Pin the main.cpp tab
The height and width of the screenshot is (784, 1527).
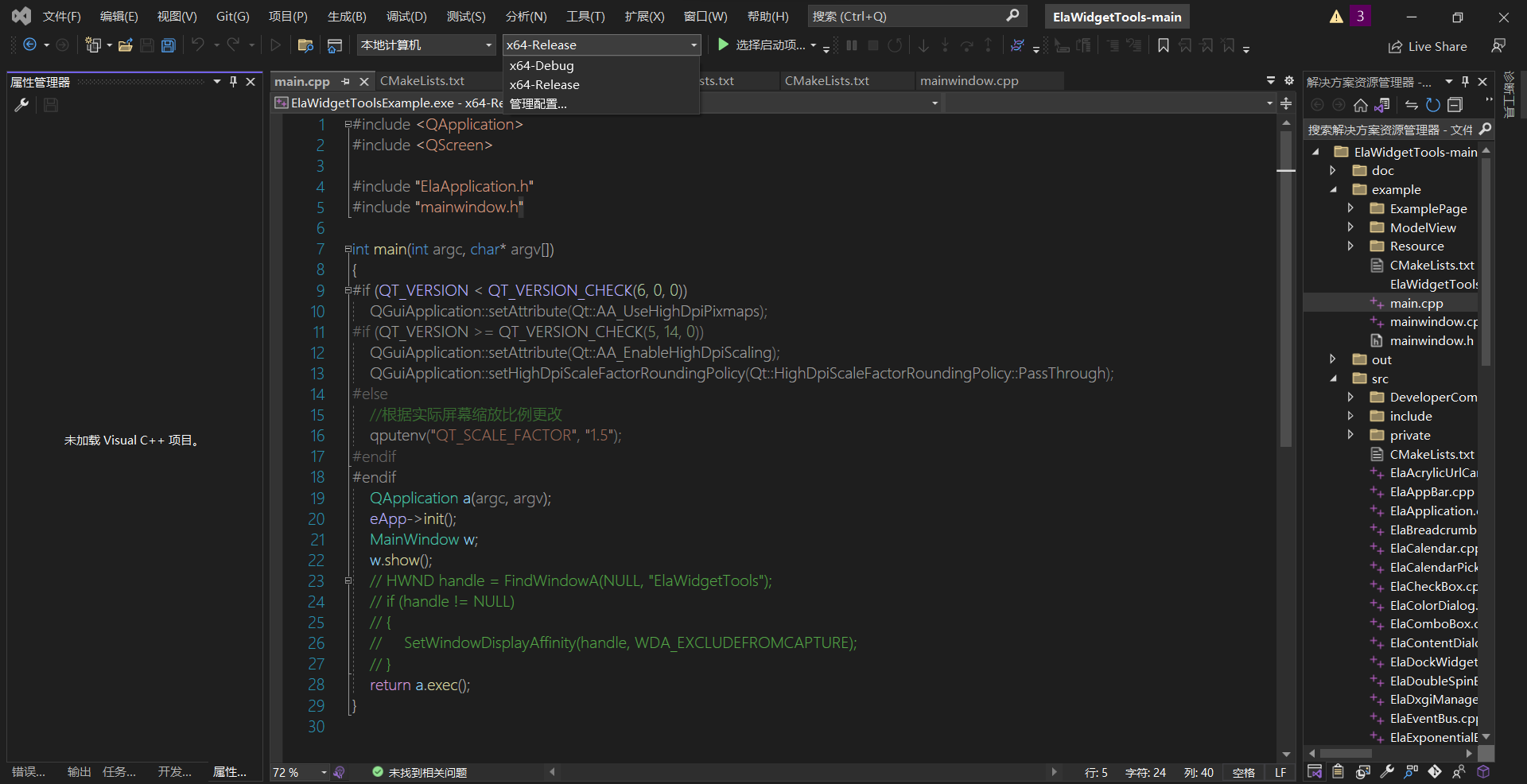click(x=346, y=81)
